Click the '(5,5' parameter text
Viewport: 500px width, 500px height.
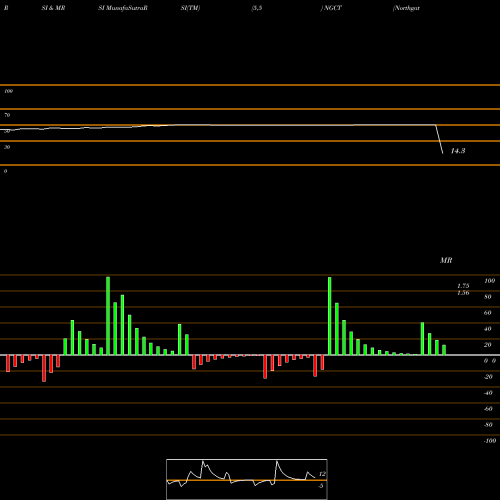click(257, 8)
